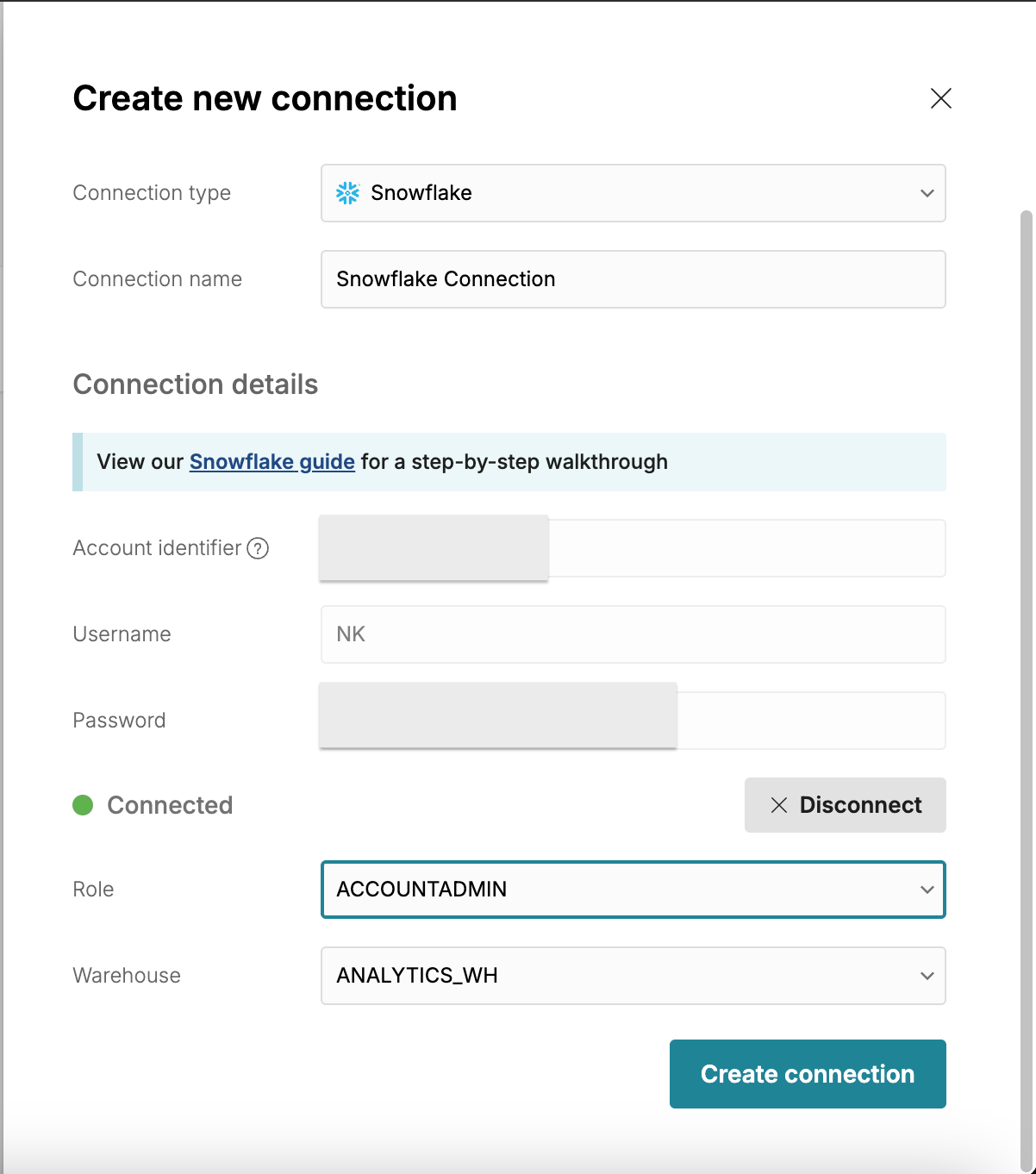
Task: Click the chevron arrow on Role field
Action: (927, 890)
